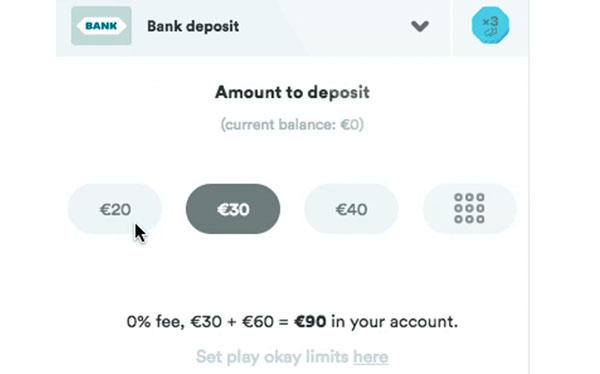Choose the €40 deposit amount

[351, 209]
